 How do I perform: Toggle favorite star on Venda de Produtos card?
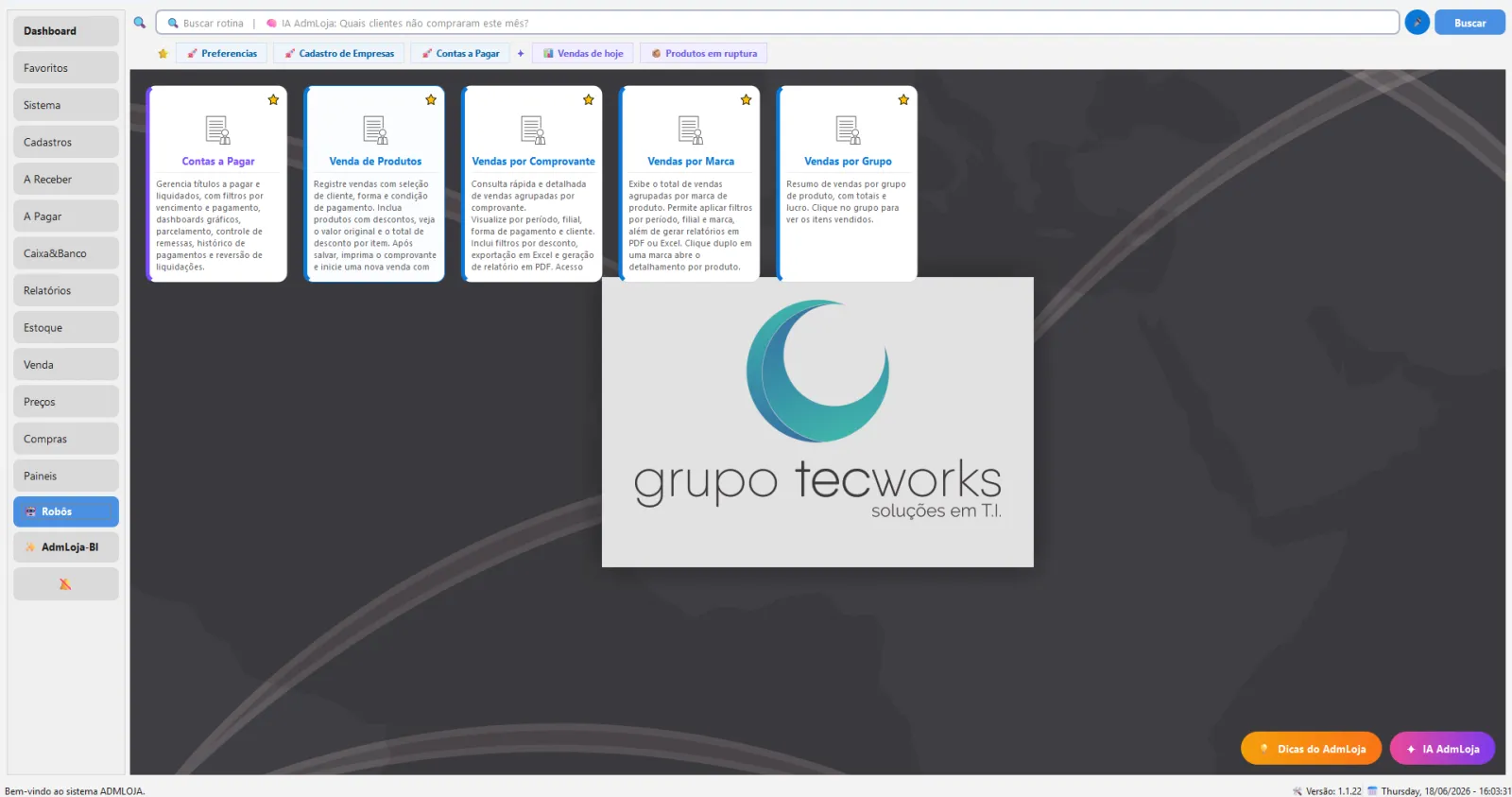[x=431, y=99]
